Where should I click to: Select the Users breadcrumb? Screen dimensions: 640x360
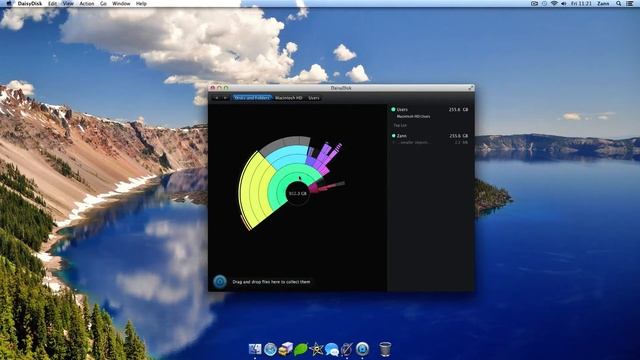point(314,98)
